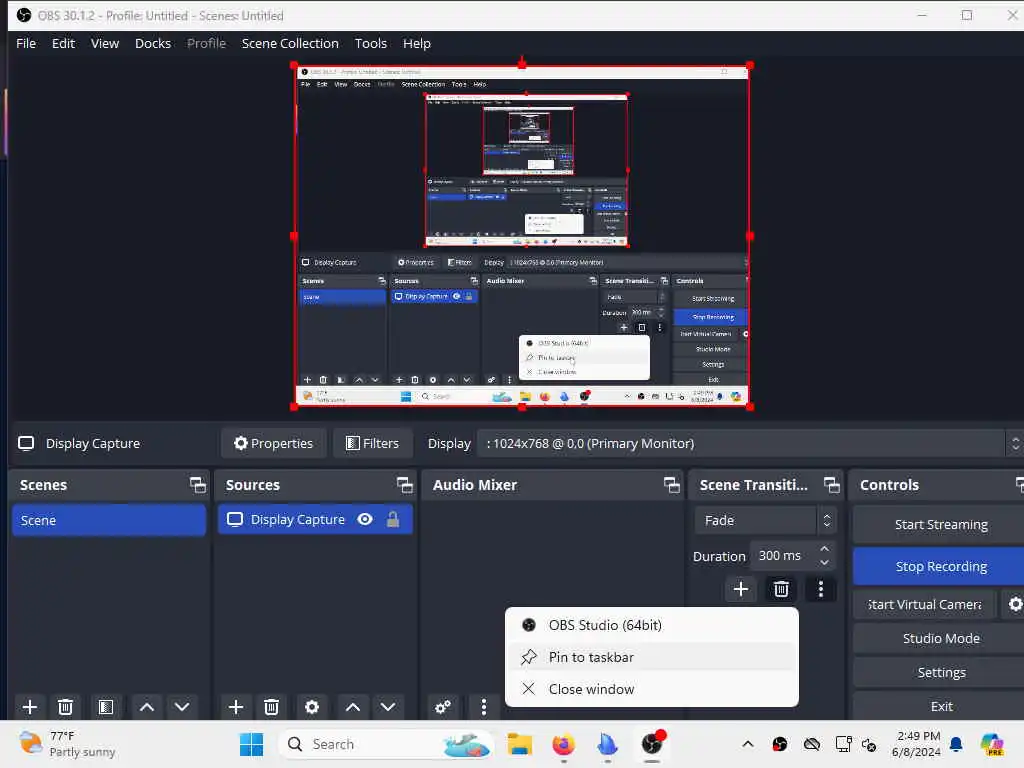The height and width of the screenshot is (768, 1024).
Task: Open the Fade transition dropdown
Action: pos(765,520)
